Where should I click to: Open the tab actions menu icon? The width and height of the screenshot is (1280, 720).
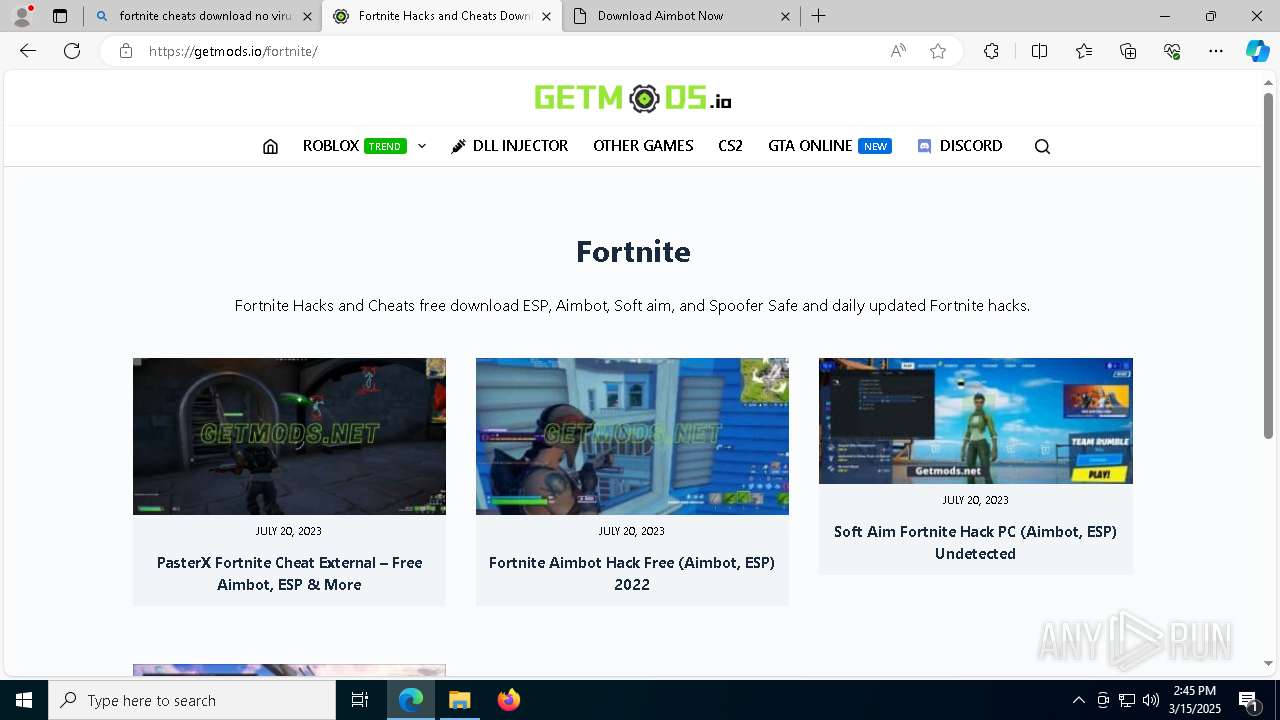click(60, 16)
